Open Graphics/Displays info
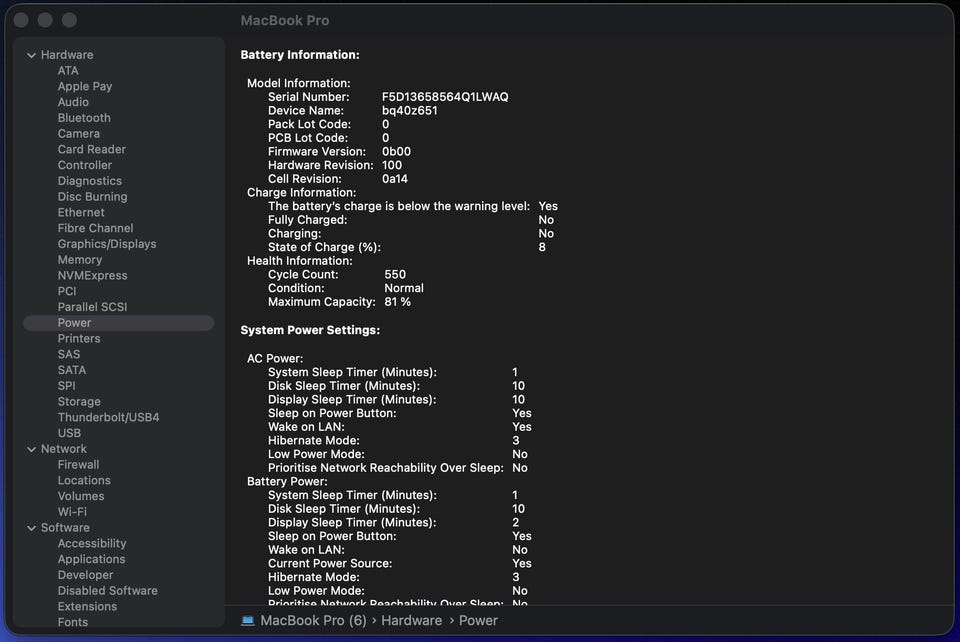The height and width of the screenshot is (642, 960). [x=107, y=244]
